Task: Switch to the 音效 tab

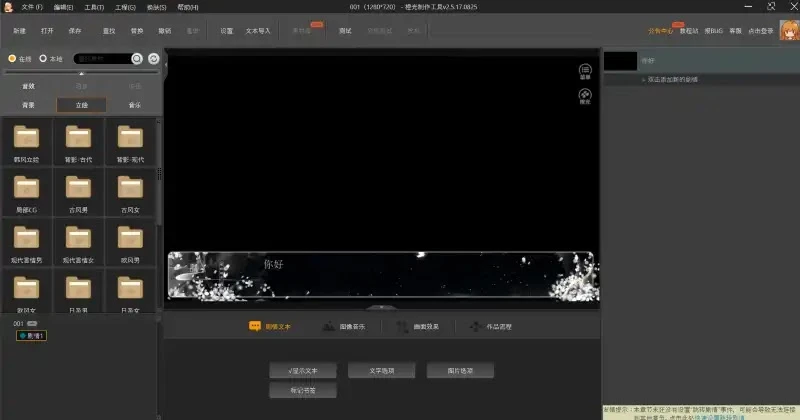Action: [29, 86]
